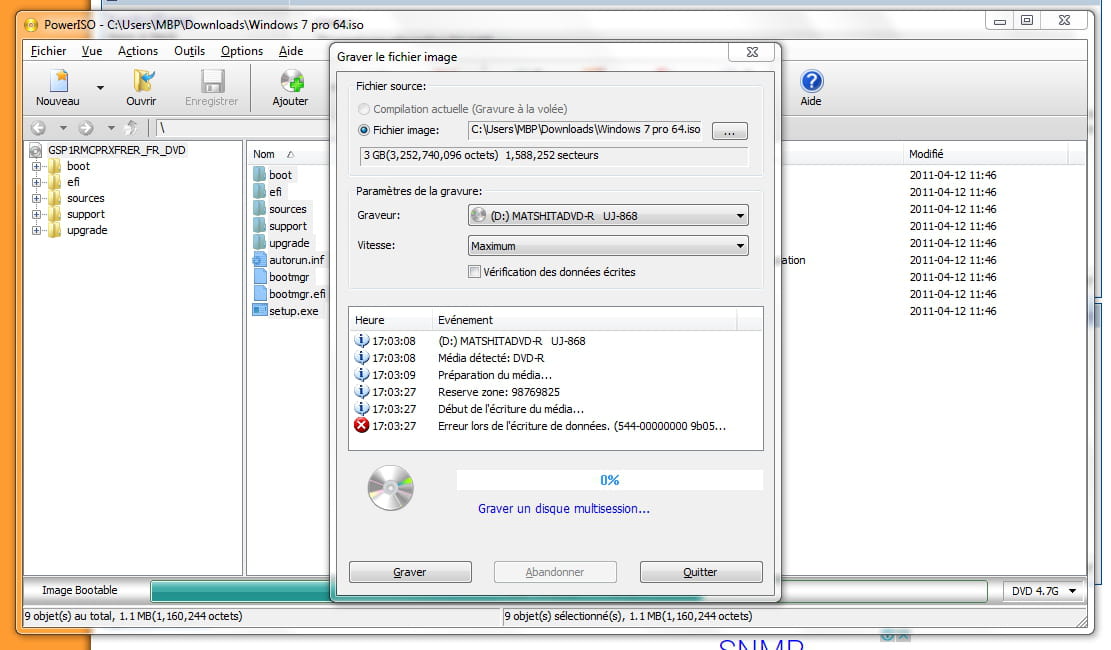
Task: Select the Erreur lors de l'écriture log entry
Action: (x=556, y=426)
